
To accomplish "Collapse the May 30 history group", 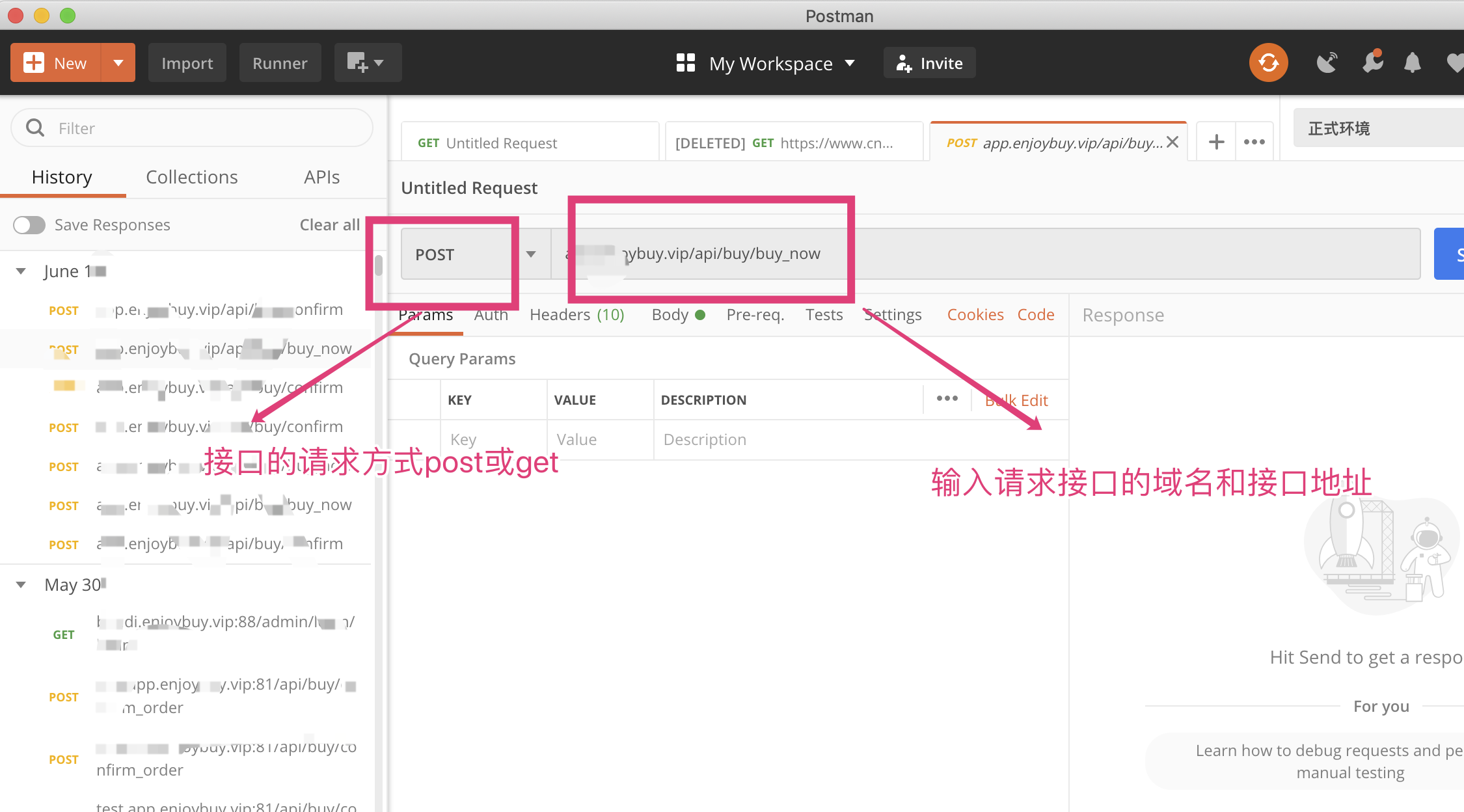I will click(21, 585).
